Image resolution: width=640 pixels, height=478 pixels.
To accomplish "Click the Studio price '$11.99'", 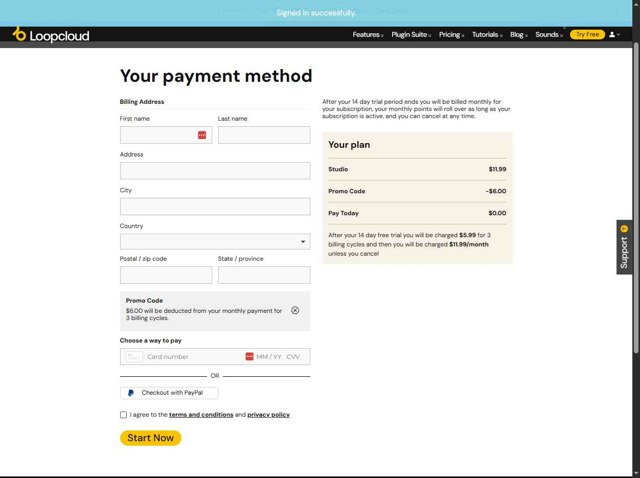I will (x=497, y=169).
